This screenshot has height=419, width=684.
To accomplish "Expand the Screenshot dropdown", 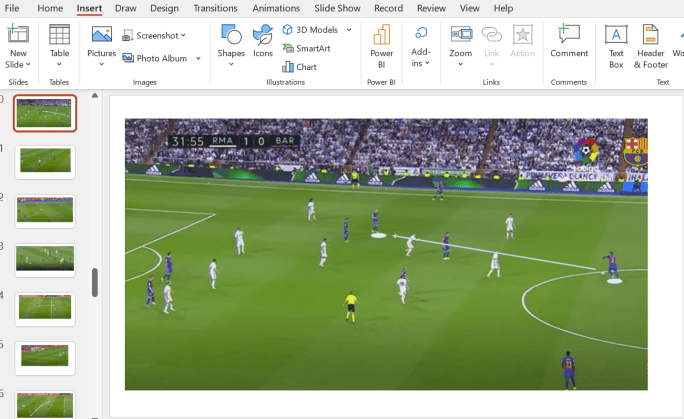I will click(x=184, y=35).
